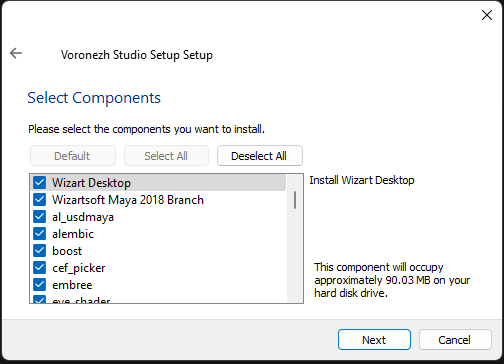Toggle the alembic component checkbox
The image size is (504, 364).
(x=40, y=234)
